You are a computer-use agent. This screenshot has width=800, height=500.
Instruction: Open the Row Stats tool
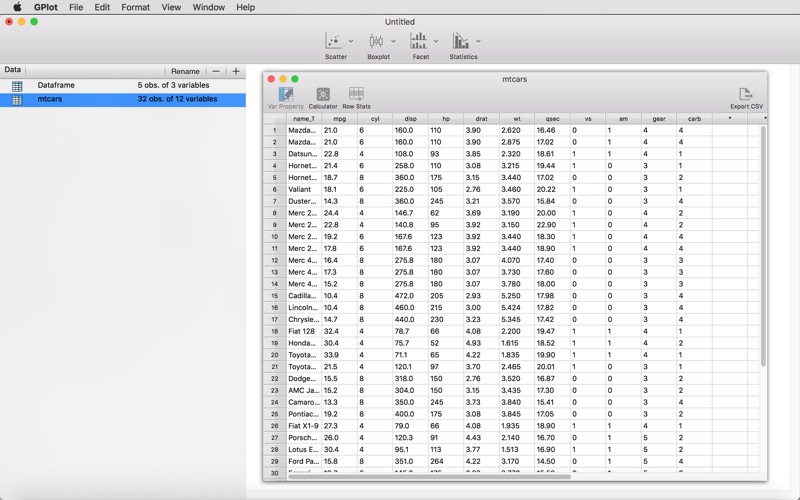356,98
